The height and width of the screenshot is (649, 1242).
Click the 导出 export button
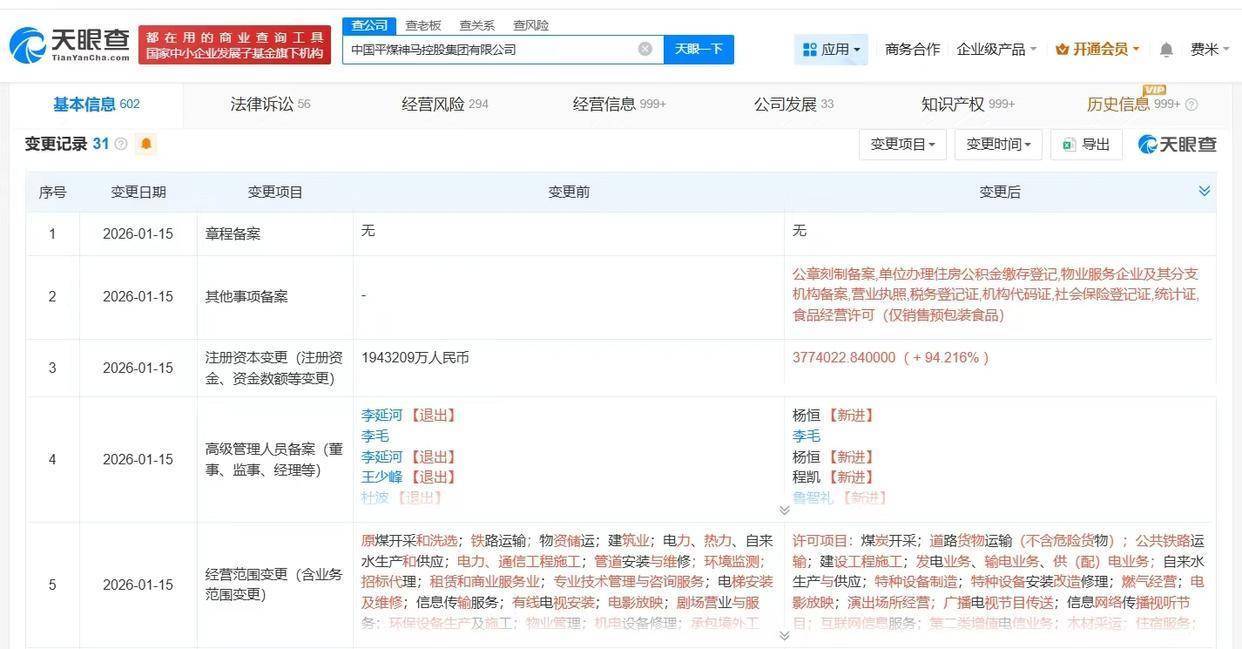click(x=1086, y=144)
